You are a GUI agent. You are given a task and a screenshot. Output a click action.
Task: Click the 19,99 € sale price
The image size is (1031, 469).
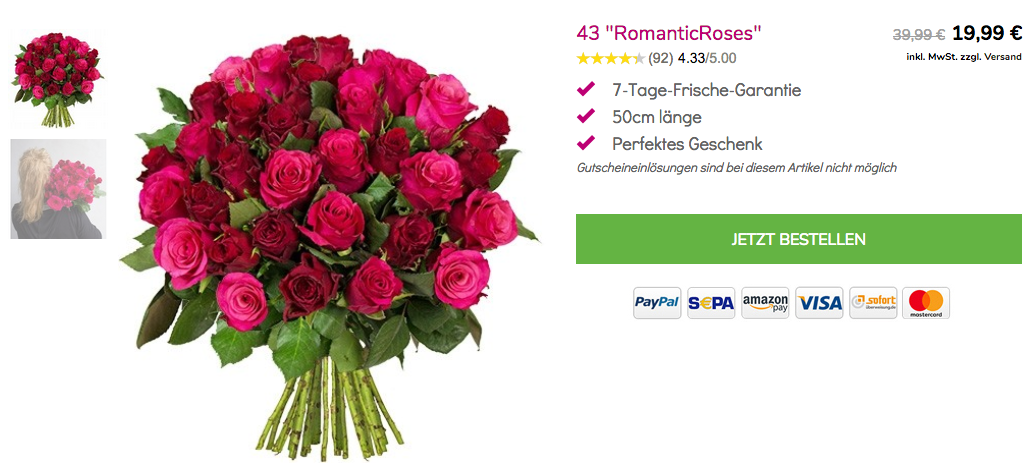point(986,33)
